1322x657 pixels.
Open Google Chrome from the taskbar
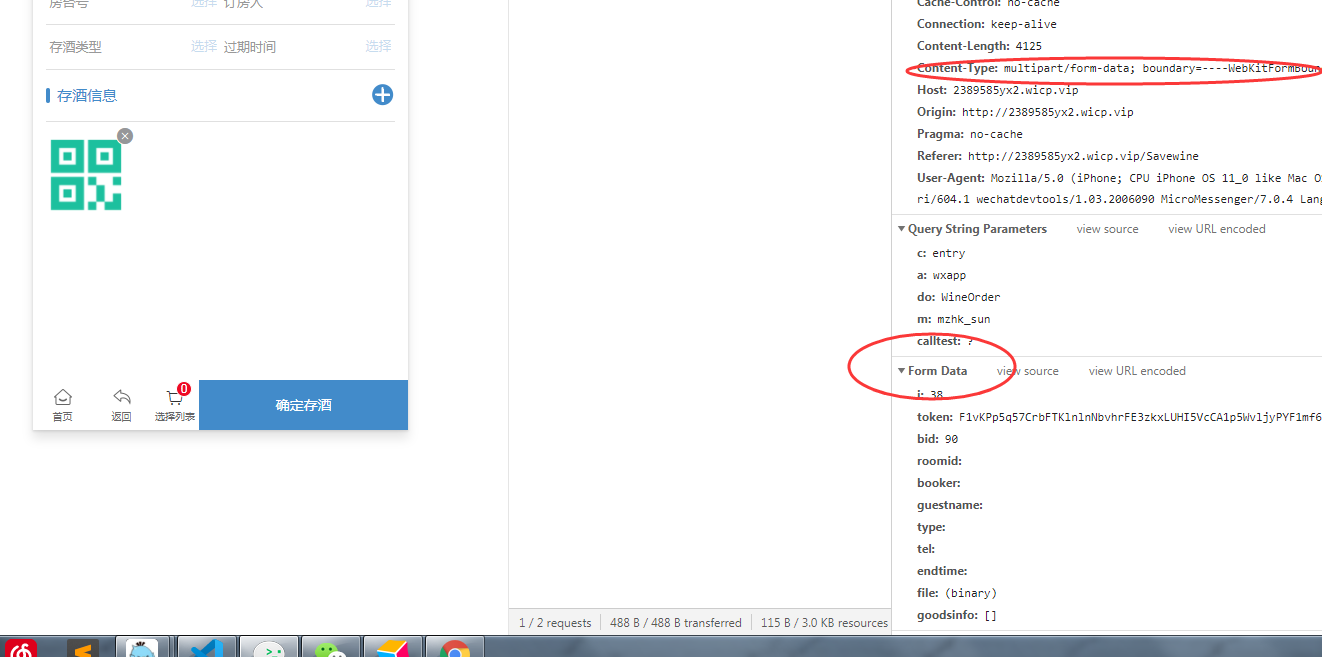[x=455, y=649]
